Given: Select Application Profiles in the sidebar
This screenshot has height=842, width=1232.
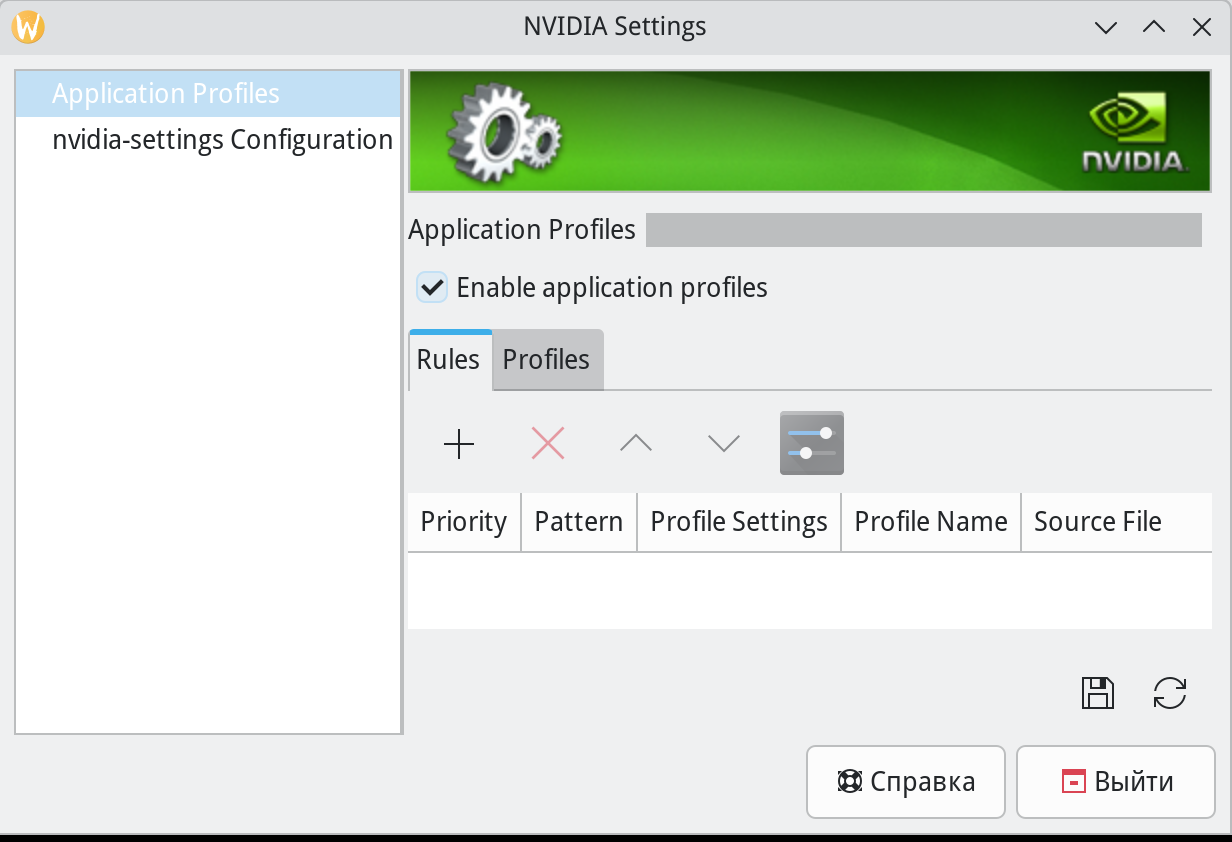Looking at the screenshot, I should coord(166,94).
